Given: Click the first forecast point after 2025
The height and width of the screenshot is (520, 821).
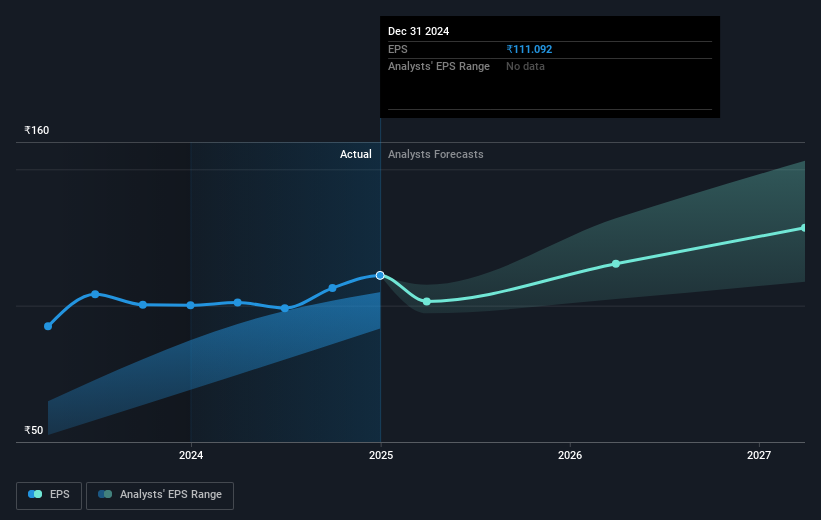Looking at the screenshot, I should coord(427,302).
